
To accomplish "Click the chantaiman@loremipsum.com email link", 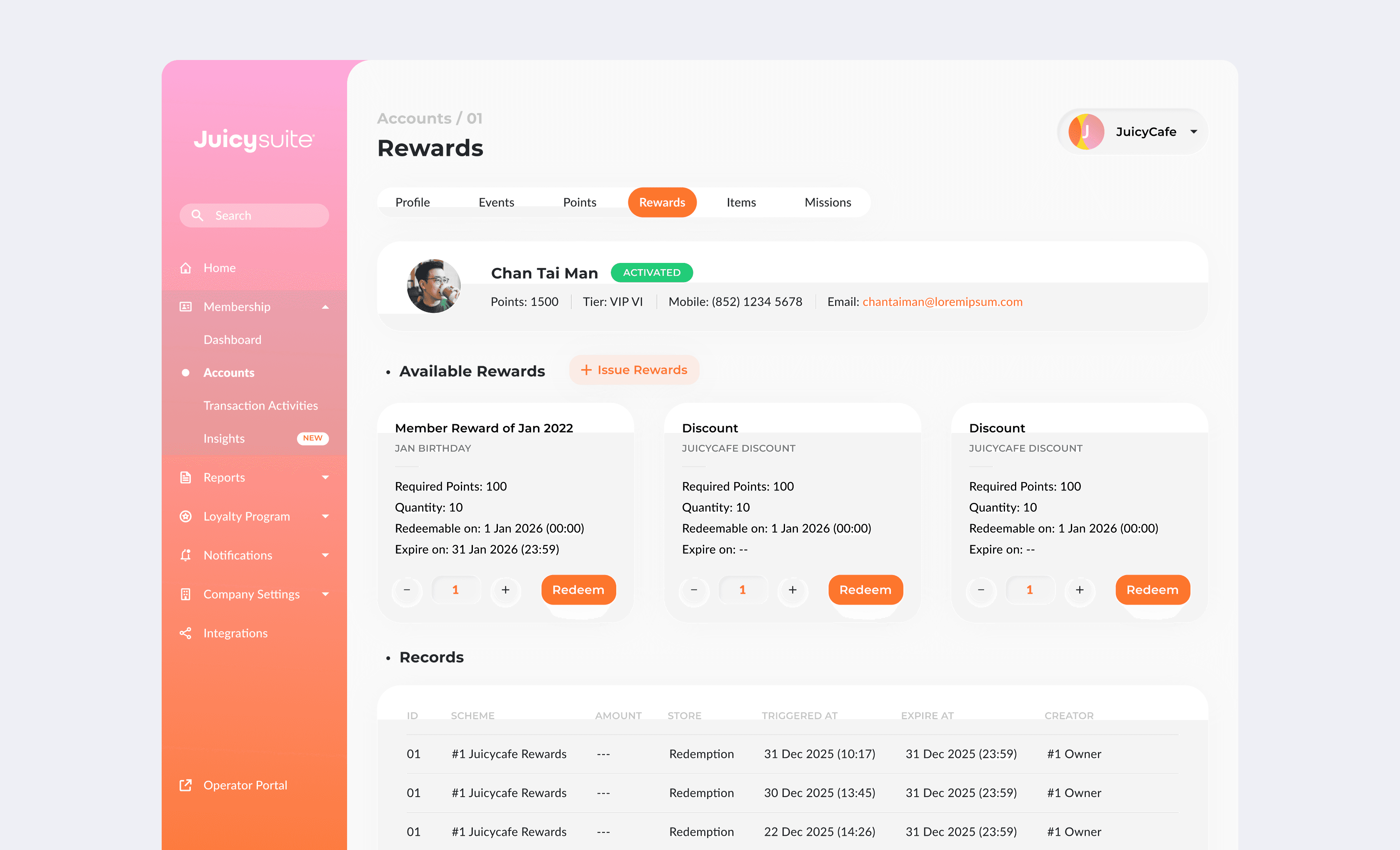I will (942, 302).
